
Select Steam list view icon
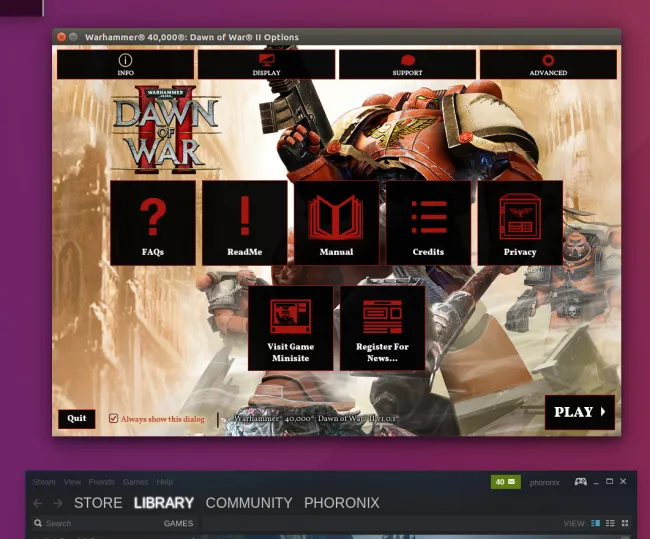click(610, 523)
